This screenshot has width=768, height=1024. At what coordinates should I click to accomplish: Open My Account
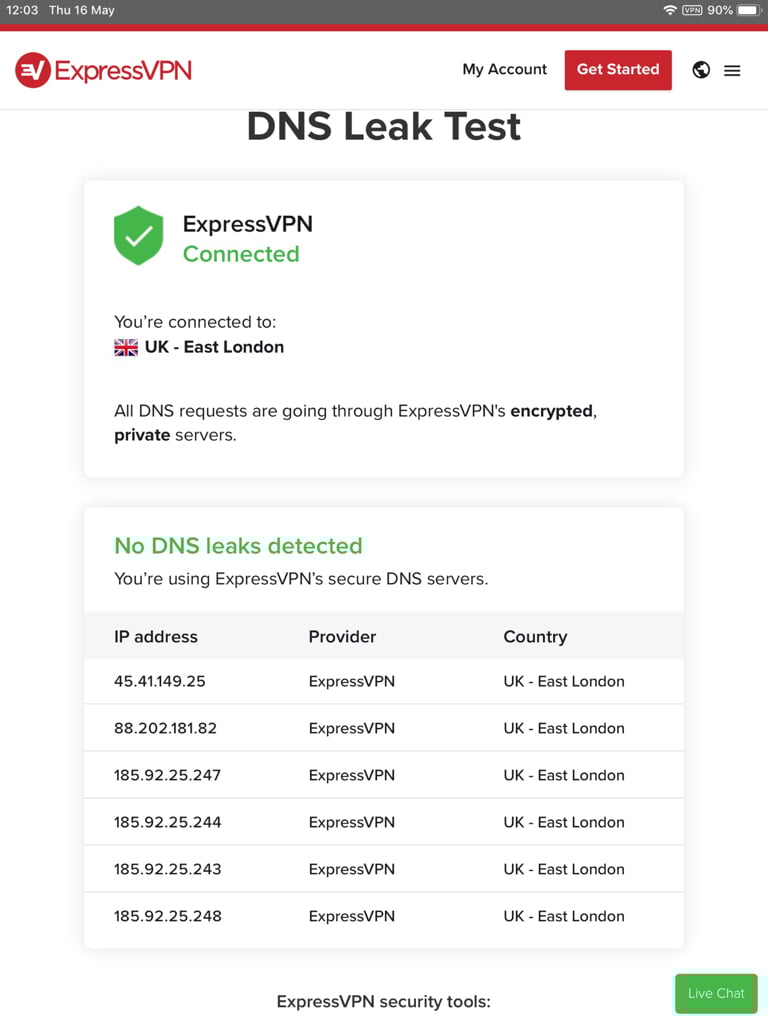(x=504, y=69)
